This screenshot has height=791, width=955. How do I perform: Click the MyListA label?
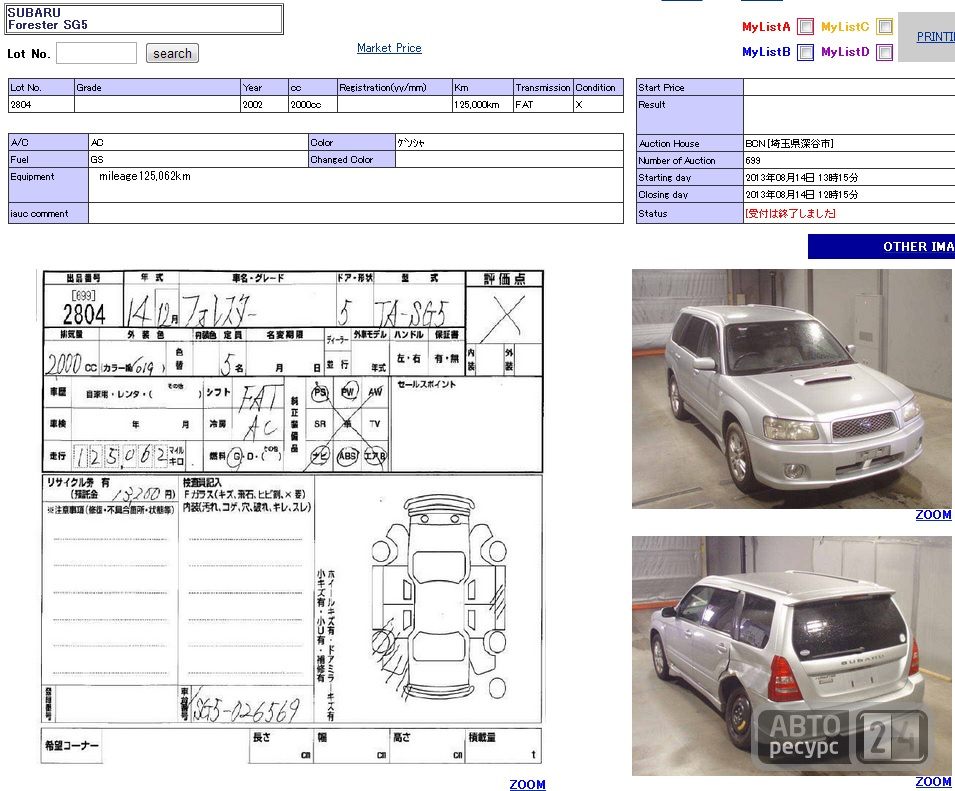766,27
